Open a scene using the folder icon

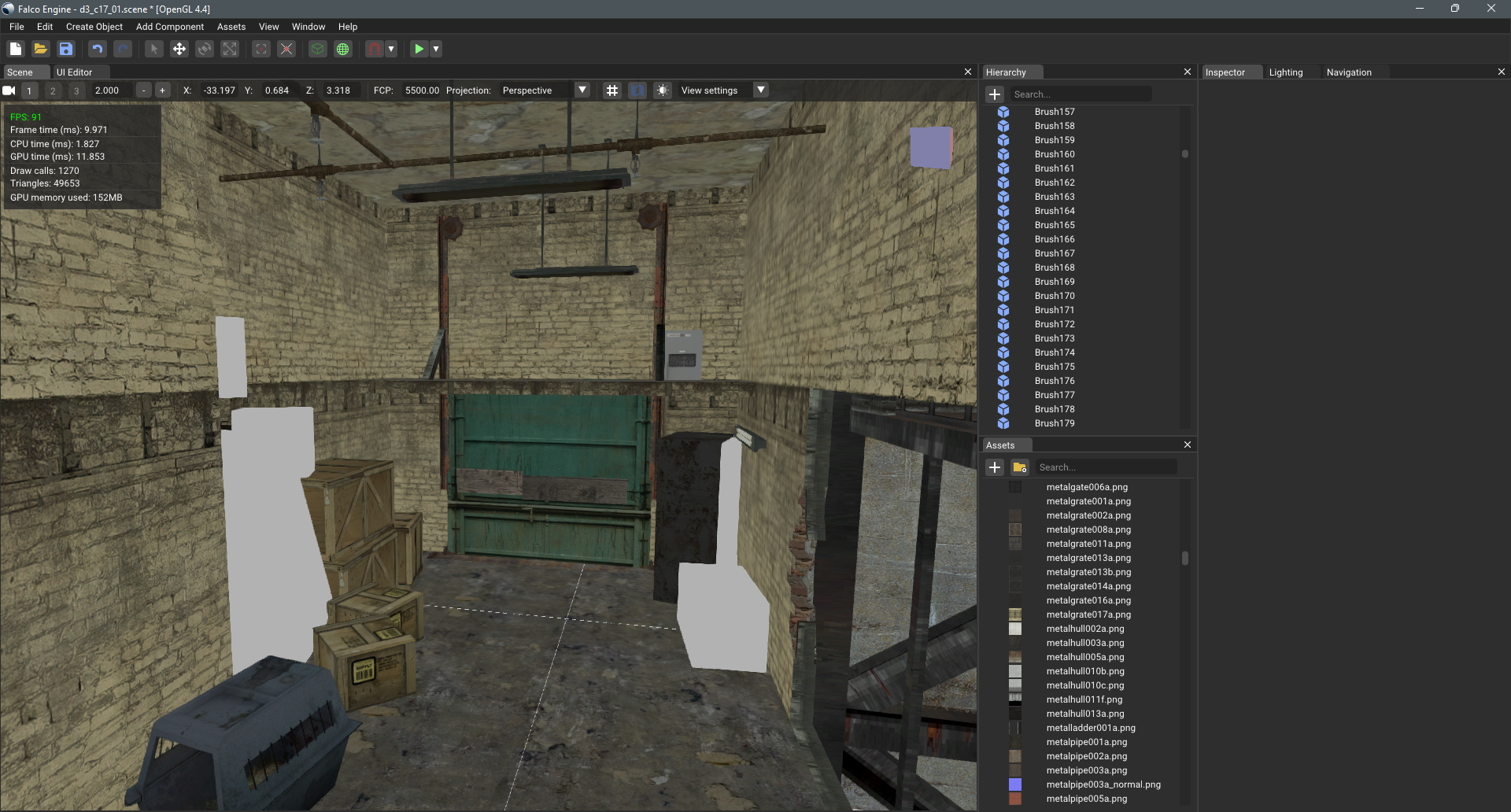41,49
